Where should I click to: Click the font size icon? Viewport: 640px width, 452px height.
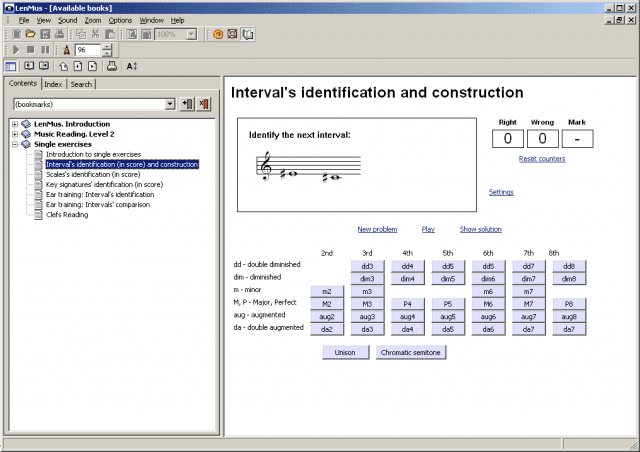[x=132, y=65]
